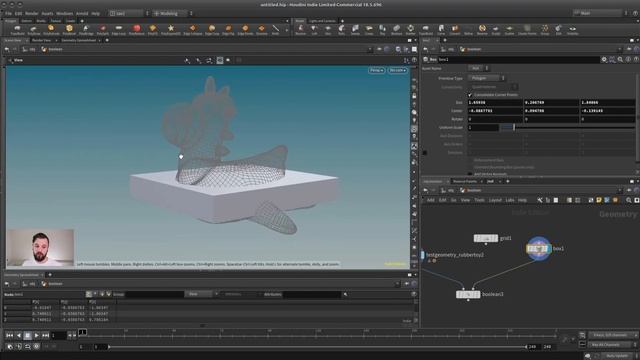Click the network editor magnifier search icon
The width and height of the screenshot is (640, 360).
[629, 200]
